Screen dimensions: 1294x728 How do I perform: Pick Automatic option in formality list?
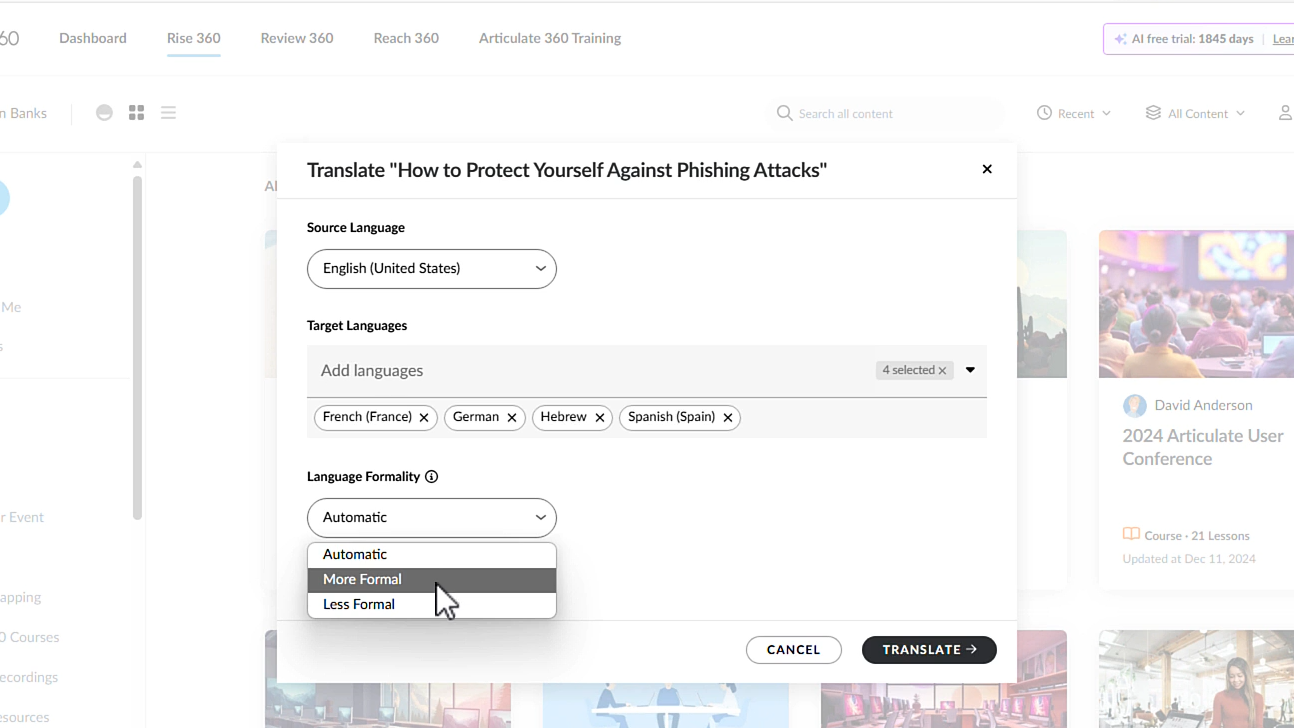(x=355, y=555)
